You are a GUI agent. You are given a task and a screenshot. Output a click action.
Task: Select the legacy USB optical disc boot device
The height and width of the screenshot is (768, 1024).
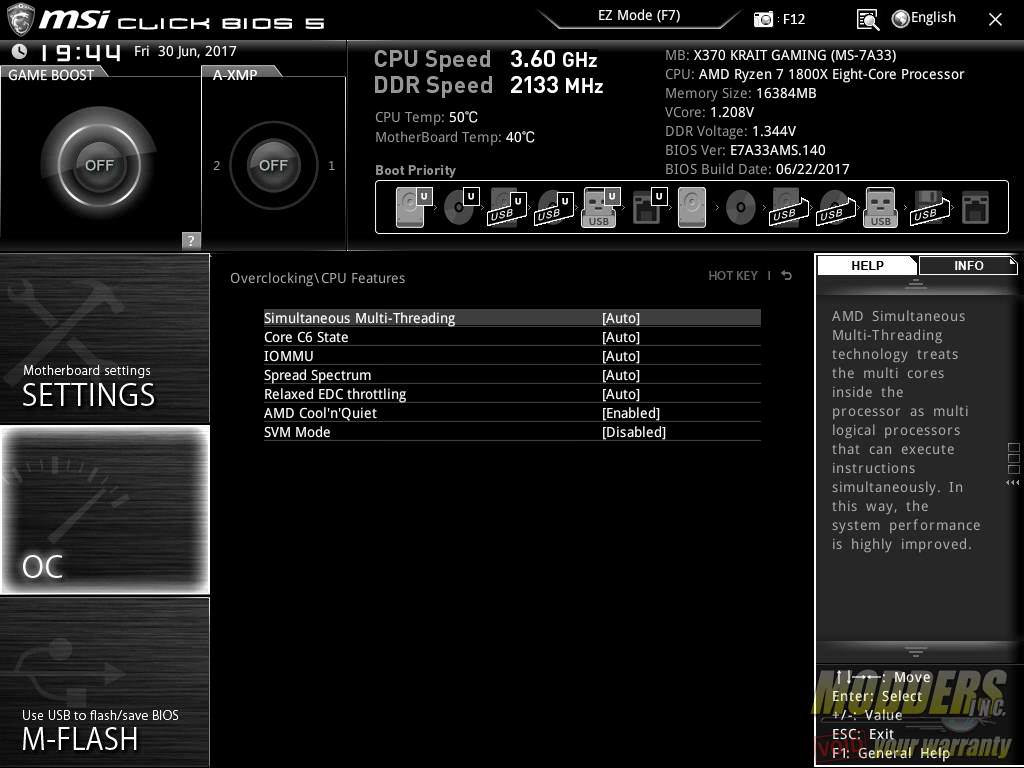tap(835, 208)
